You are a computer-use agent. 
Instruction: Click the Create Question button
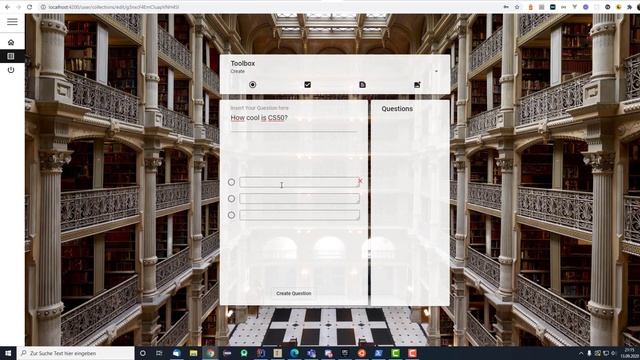coord(293,293)
